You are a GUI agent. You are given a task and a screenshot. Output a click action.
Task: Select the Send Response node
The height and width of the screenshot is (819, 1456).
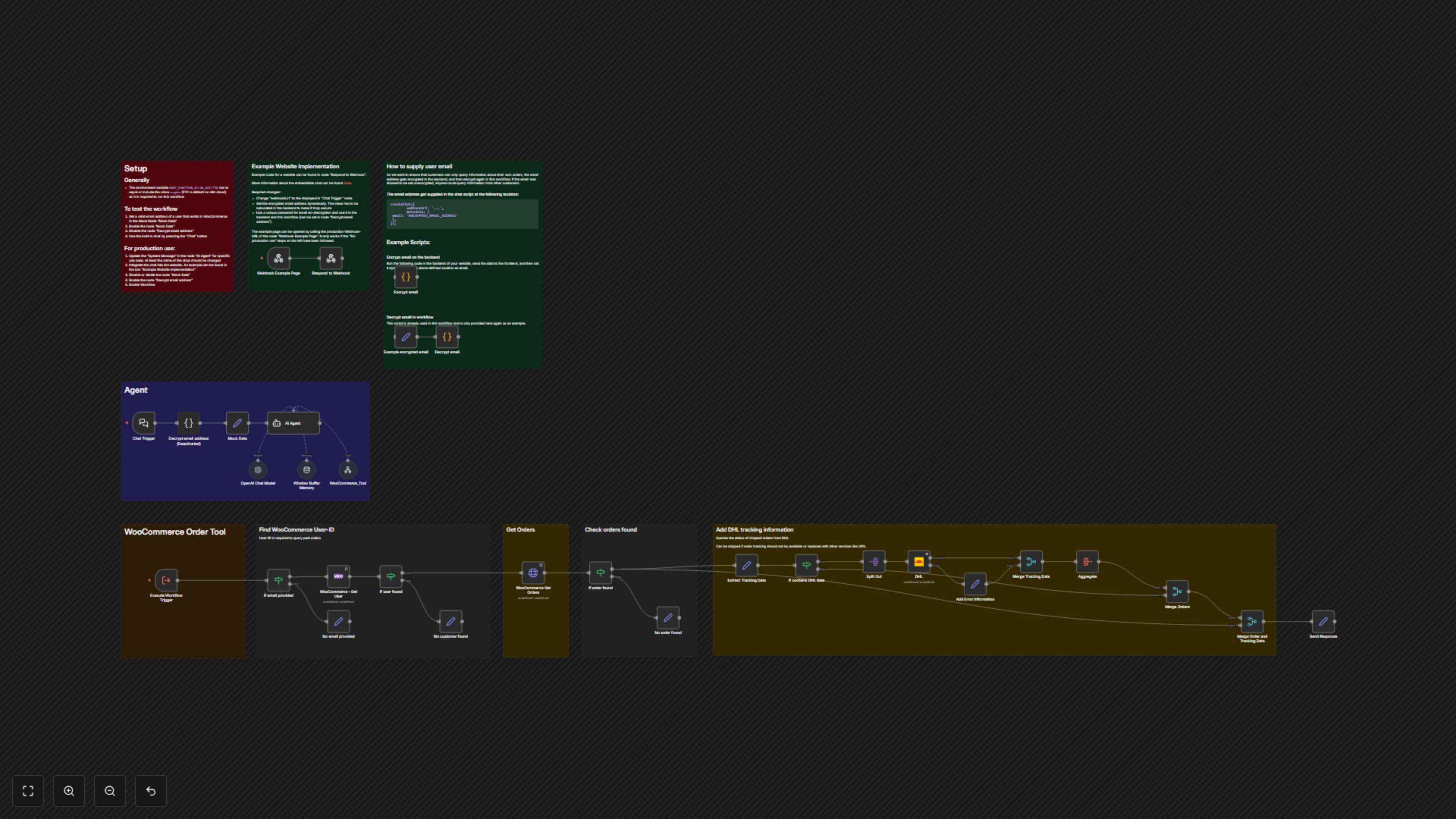[x=1323, y=621]
